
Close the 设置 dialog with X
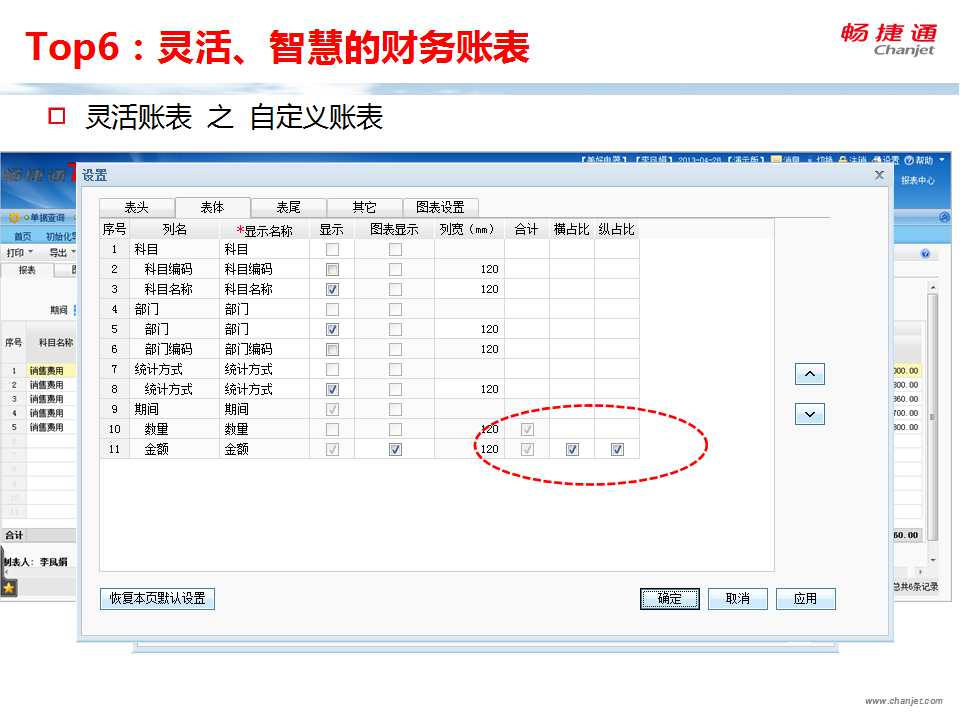pyautogui.click(x=879, y=175)
